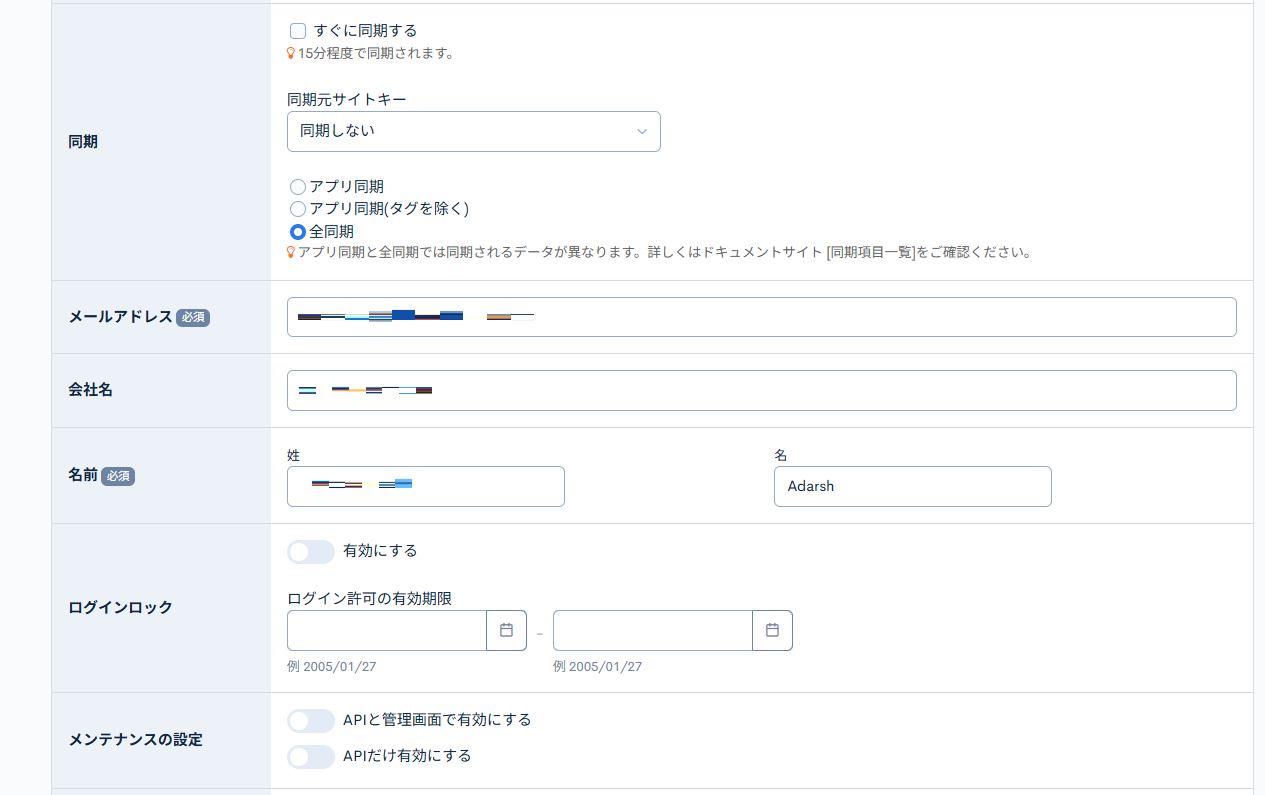Click the メールアドレス input field

[762, 317]
